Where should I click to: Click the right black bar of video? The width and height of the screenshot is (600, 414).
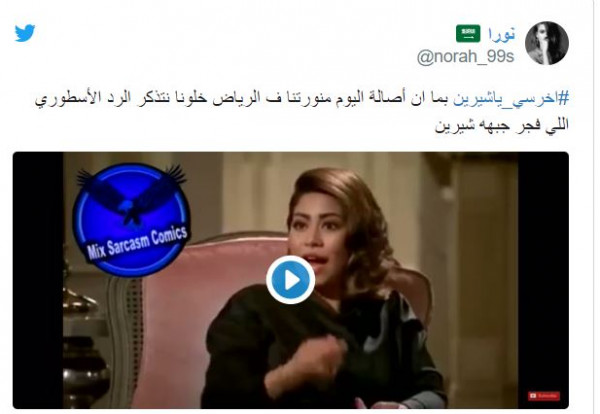pos(543,280)
